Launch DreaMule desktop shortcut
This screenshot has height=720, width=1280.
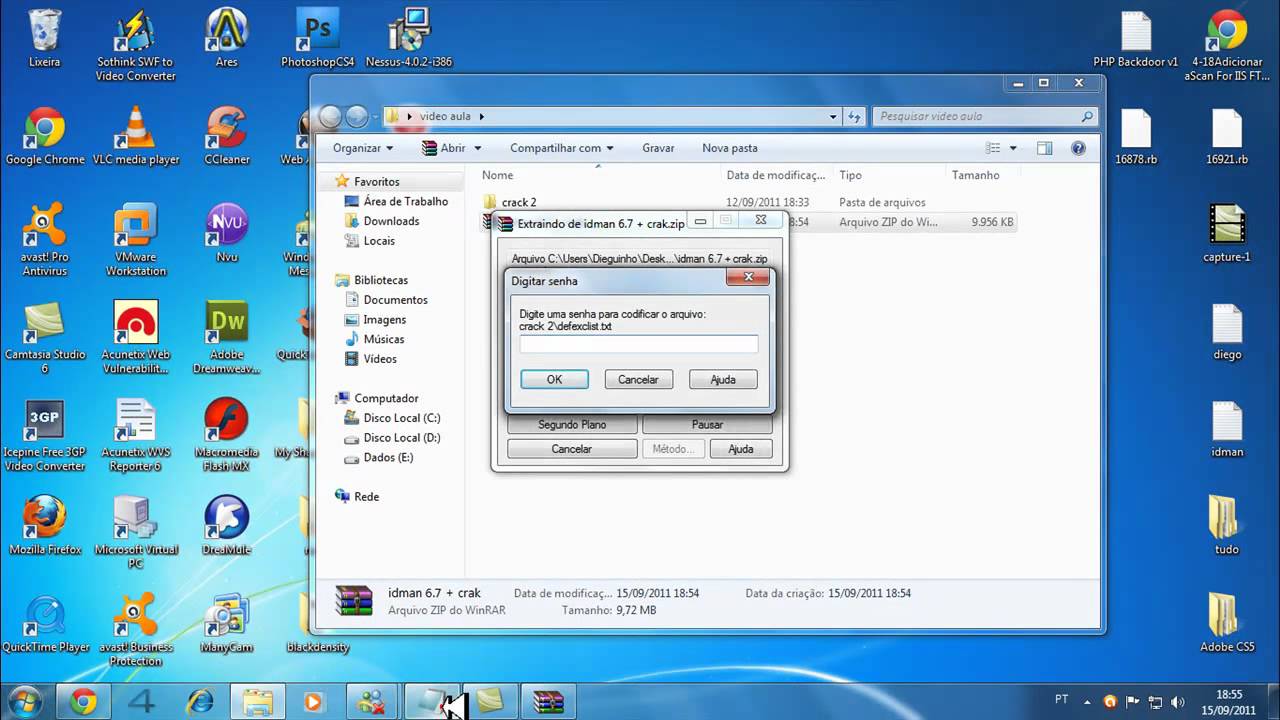coord(227,526)
